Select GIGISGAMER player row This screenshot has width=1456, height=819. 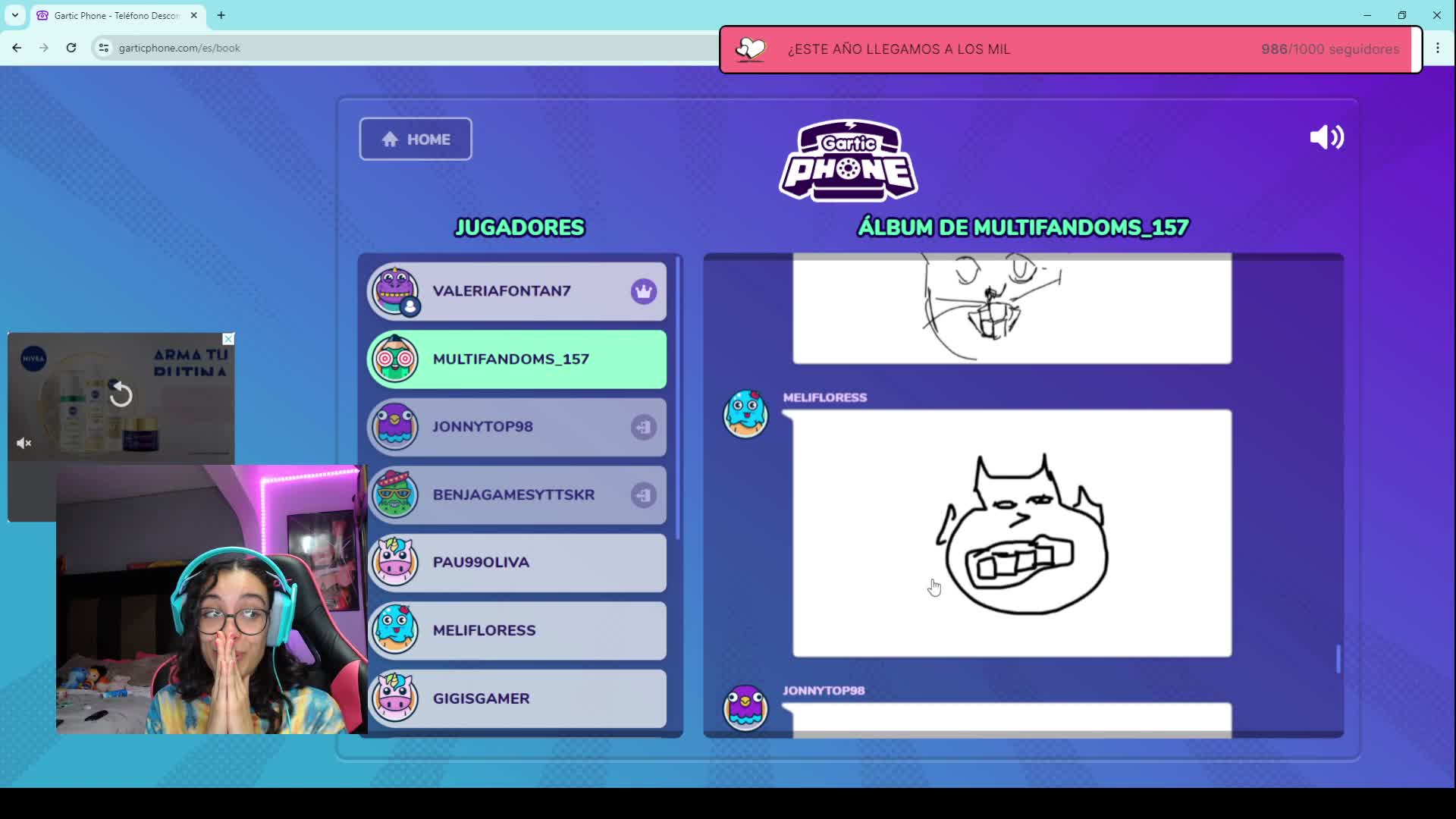(516, 698)
